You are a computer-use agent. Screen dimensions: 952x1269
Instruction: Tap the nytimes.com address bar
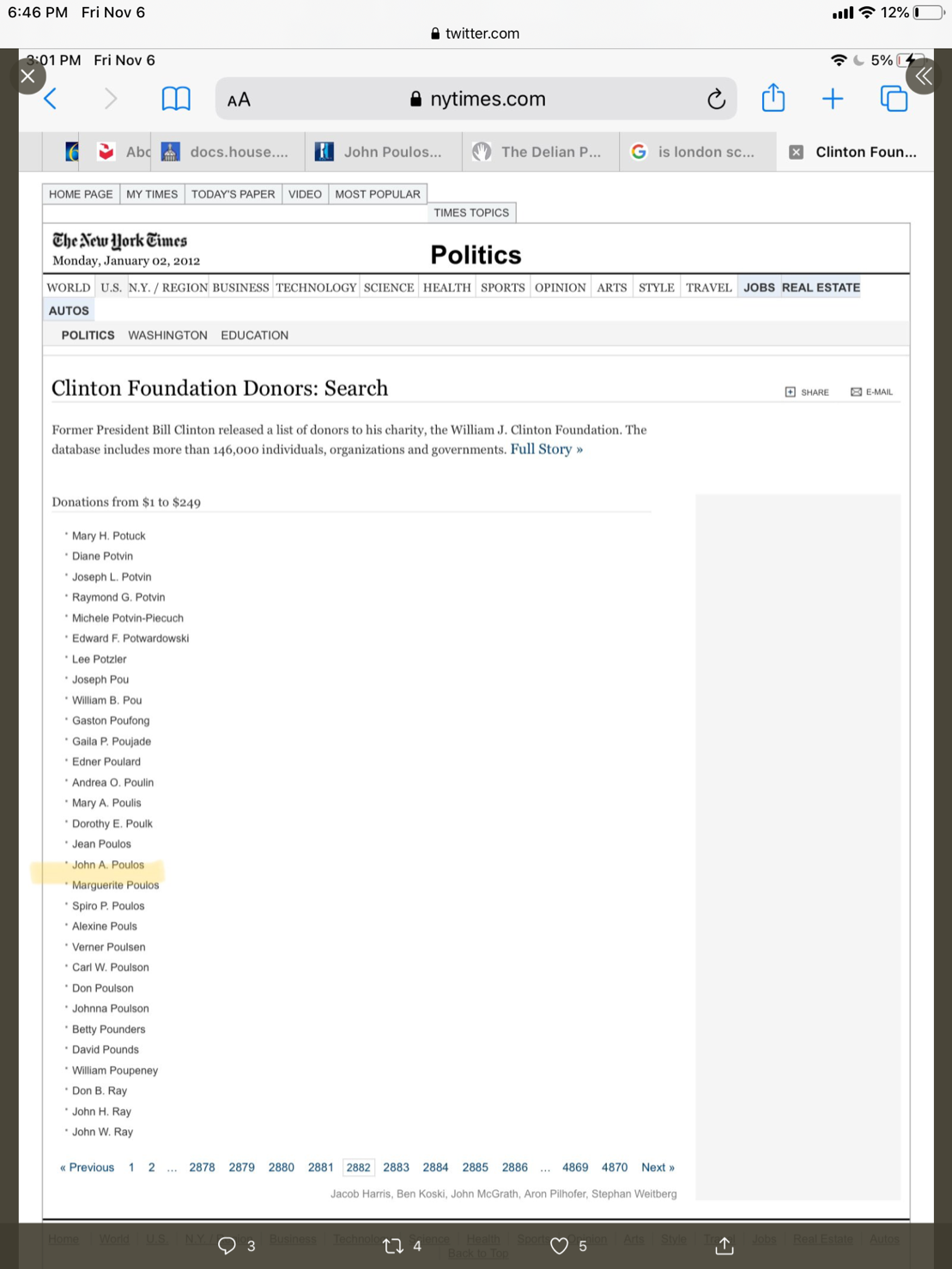(x=476, y=100)
